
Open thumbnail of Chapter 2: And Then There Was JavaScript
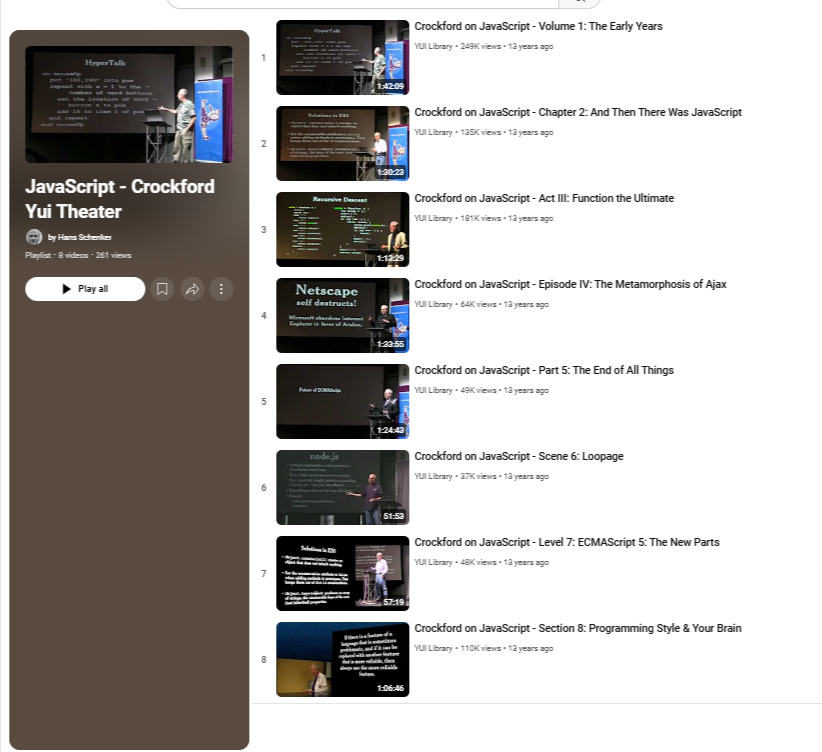coord(343,144)
